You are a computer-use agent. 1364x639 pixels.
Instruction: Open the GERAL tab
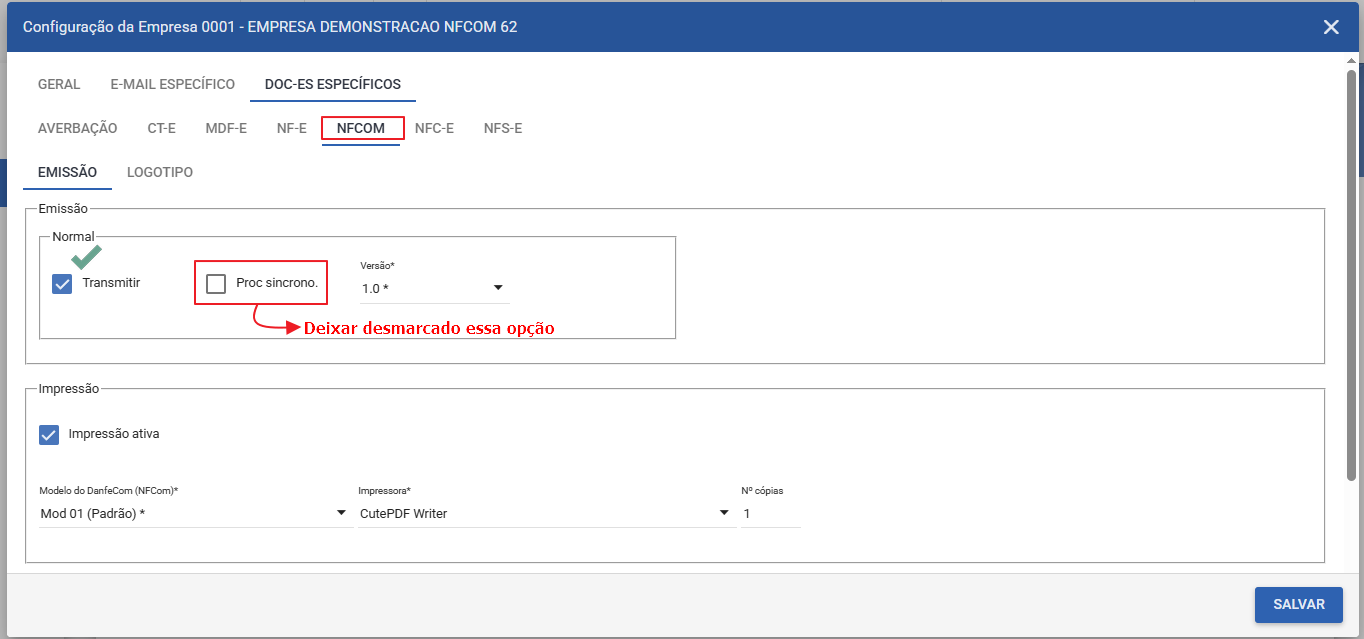pos(59,84)
